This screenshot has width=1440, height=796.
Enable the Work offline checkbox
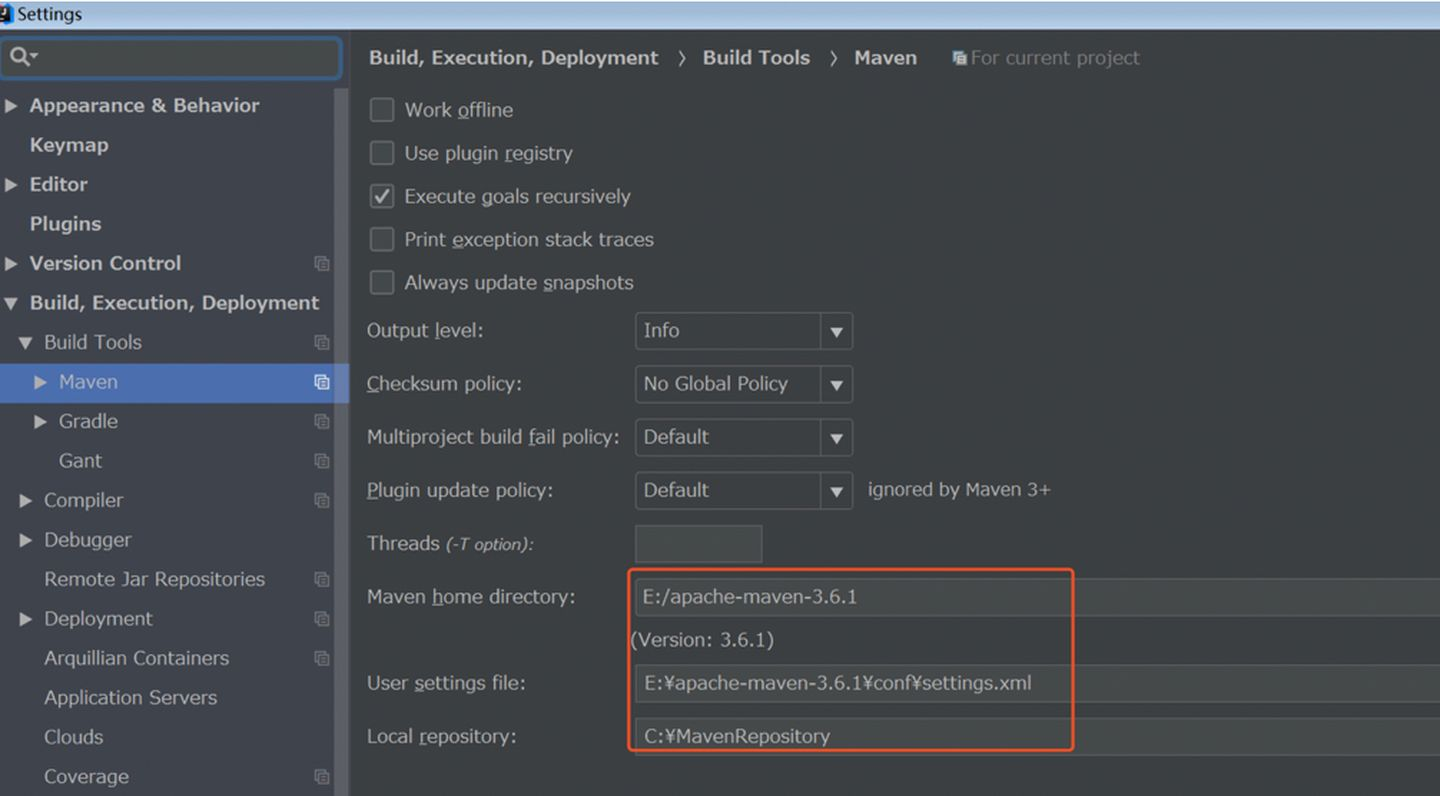pyautogui.click(x=382, y=110)
